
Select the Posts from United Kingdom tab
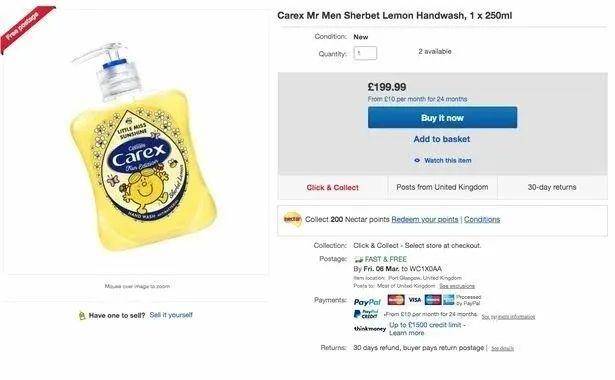pyautogui.click(x=442, y=187)
